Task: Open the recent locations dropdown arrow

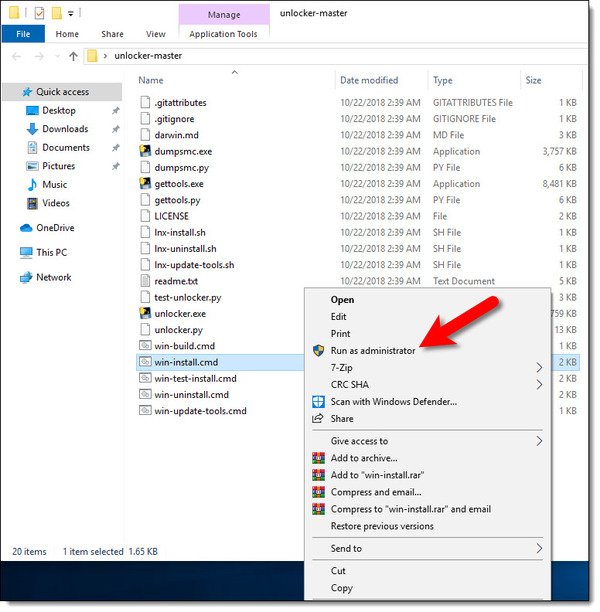Action: 57,57
